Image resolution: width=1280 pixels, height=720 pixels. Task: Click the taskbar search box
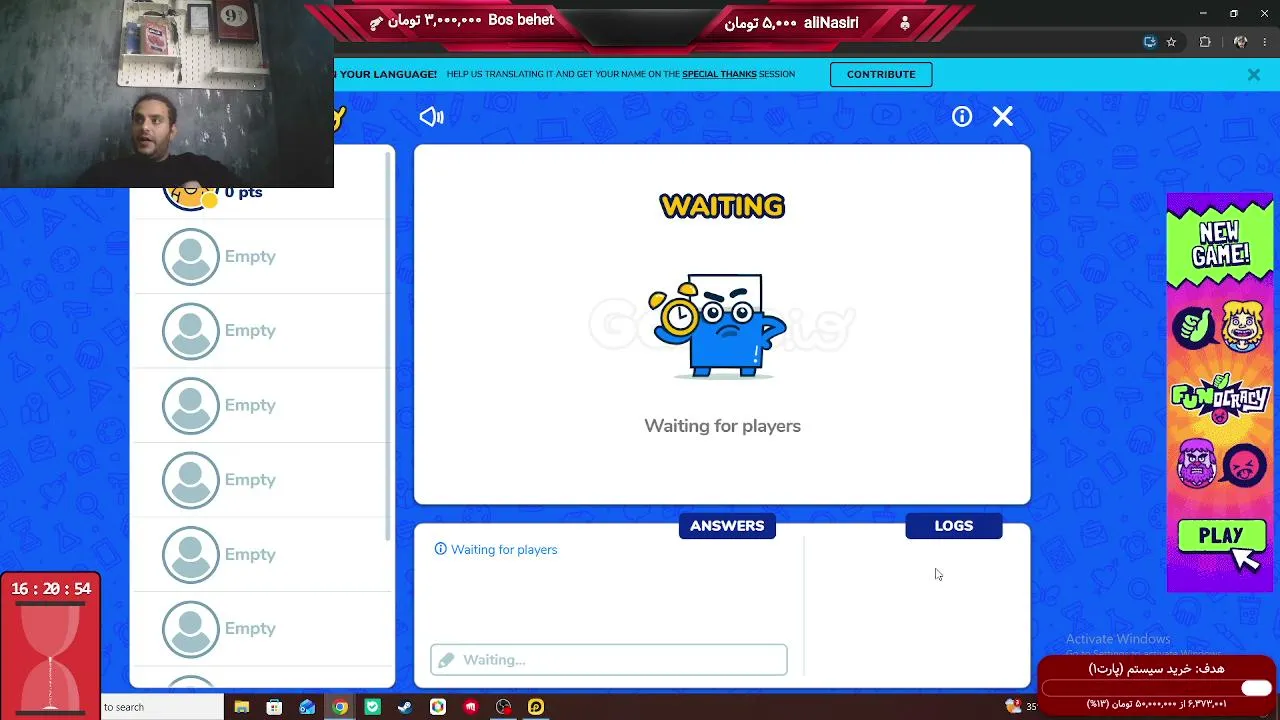point(162,707)
